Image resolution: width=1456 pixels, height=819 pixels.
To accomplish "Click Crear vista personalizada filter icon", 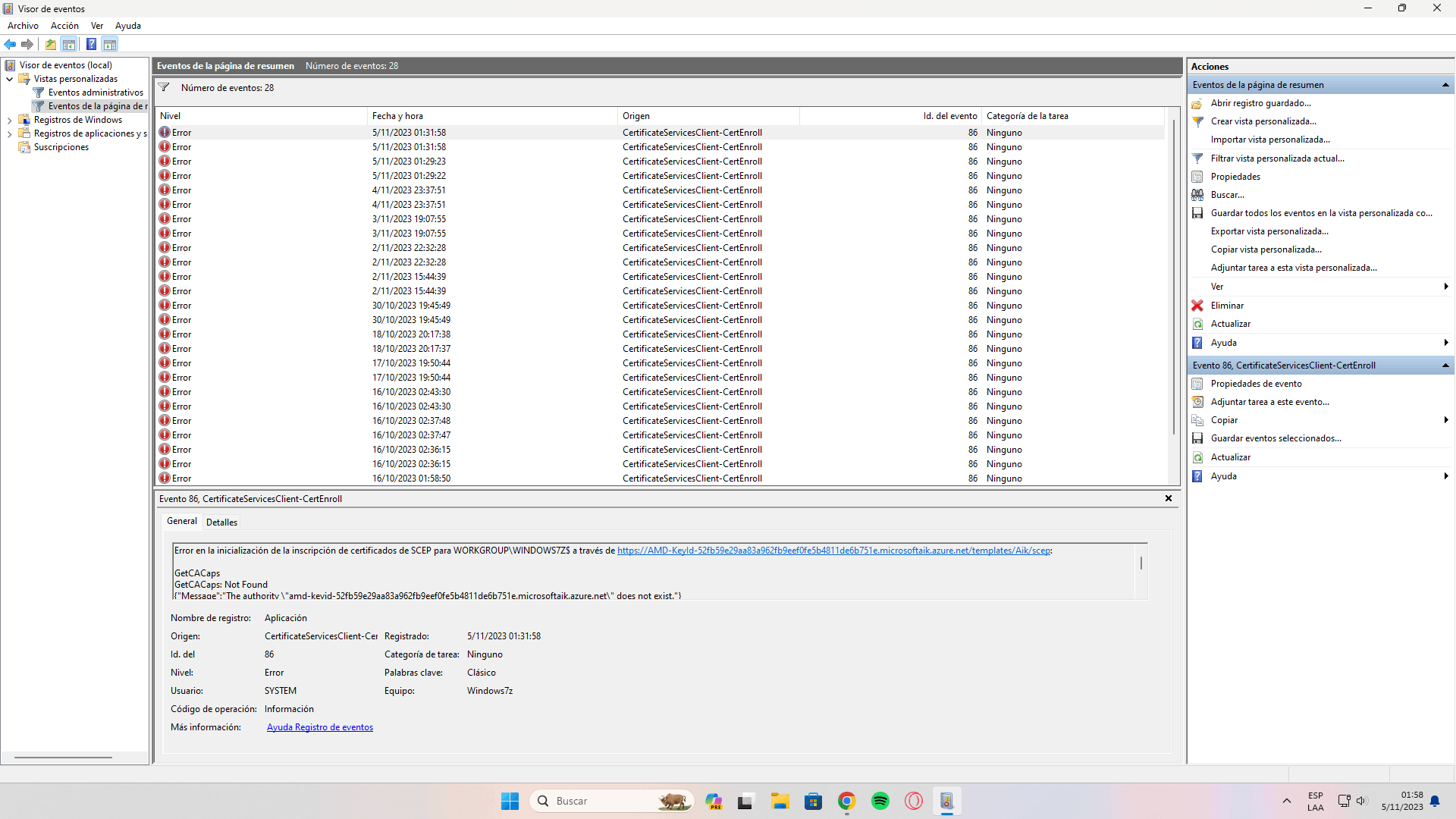I will tap(1198, 121).
